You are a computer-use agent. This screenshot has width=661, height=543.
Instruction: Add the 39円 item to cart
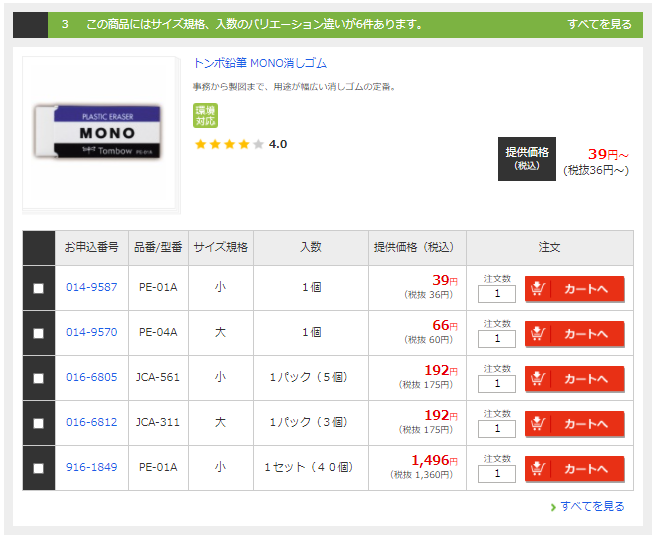tap(575, 289)
